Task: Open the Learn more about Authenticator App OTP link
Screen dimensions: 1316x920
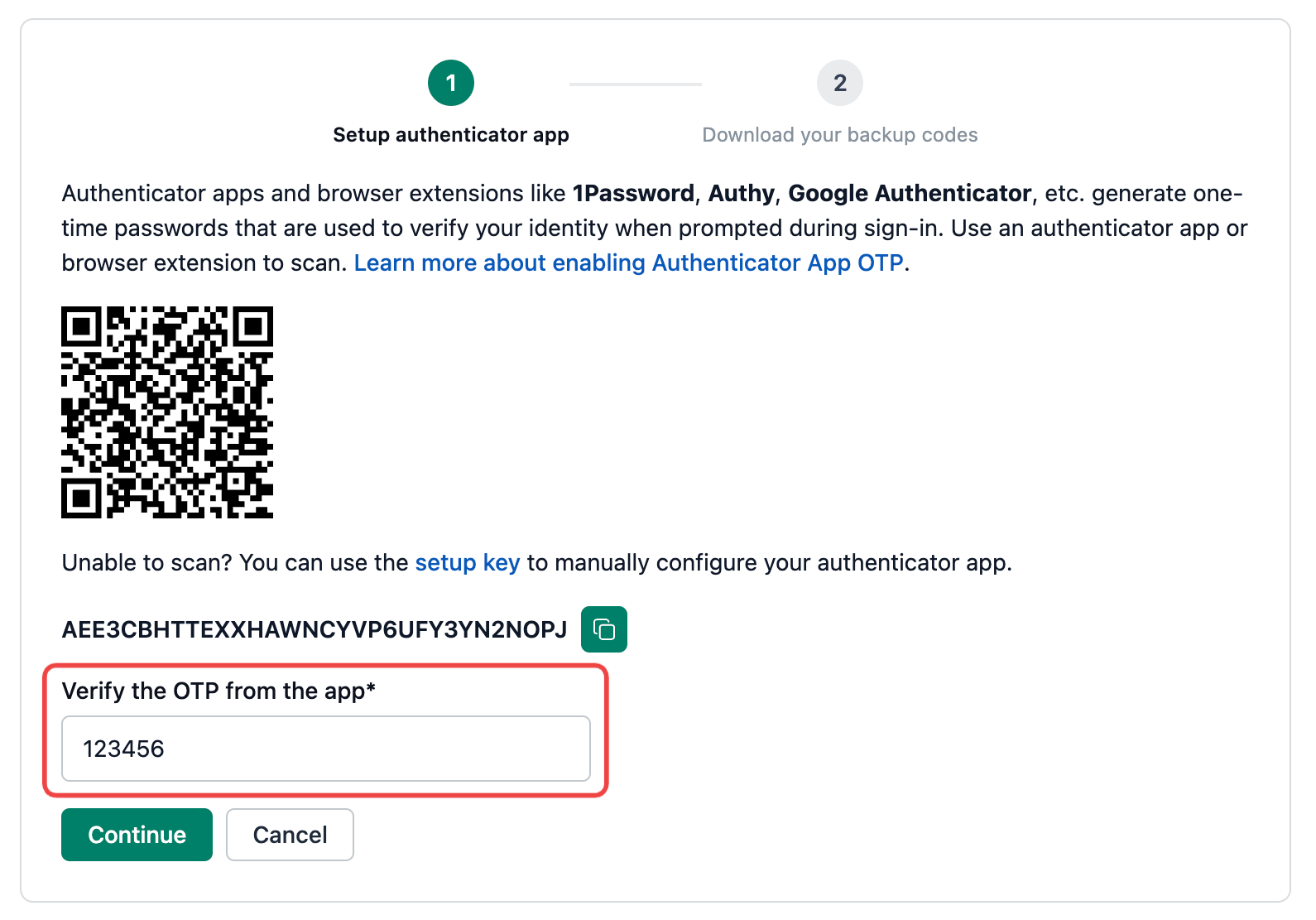Action: coord(628,263)
